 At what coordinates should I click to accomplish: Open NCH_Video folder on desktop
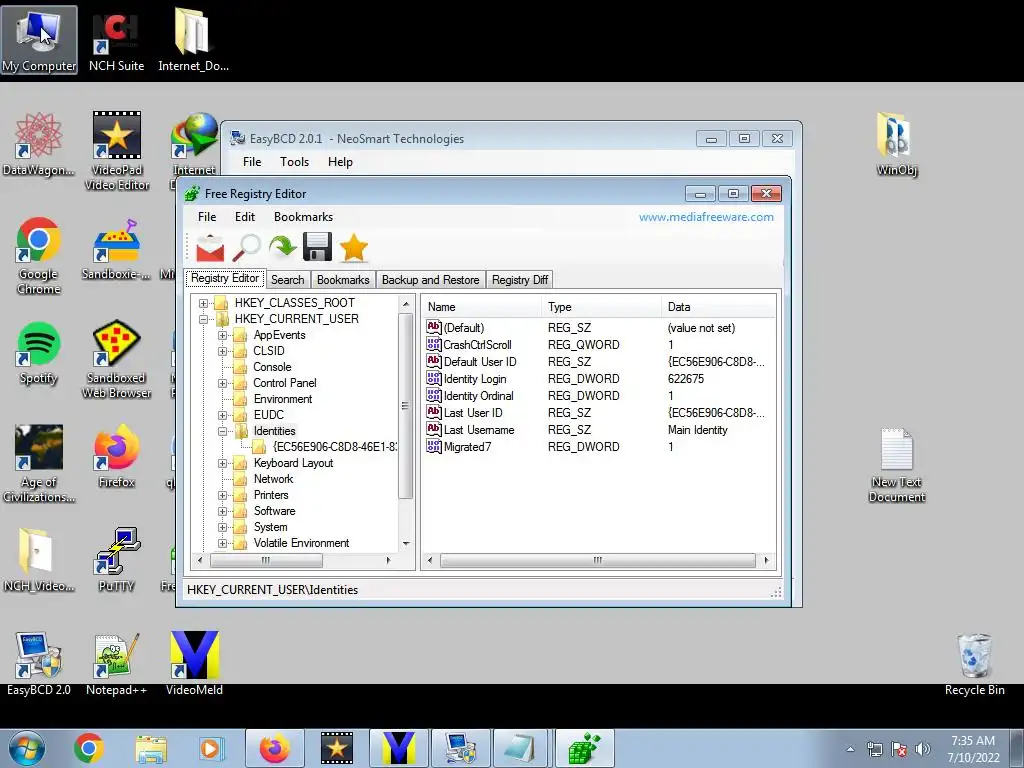pyautogui.click(x=39, y=560)
